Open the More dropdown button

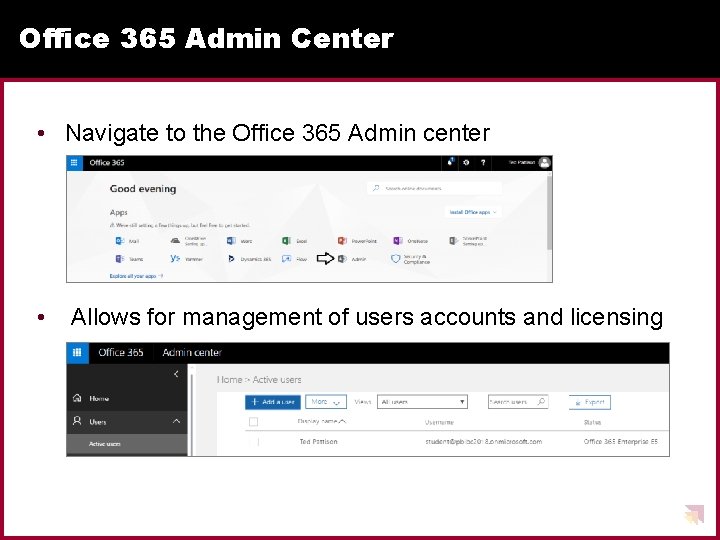326,402
